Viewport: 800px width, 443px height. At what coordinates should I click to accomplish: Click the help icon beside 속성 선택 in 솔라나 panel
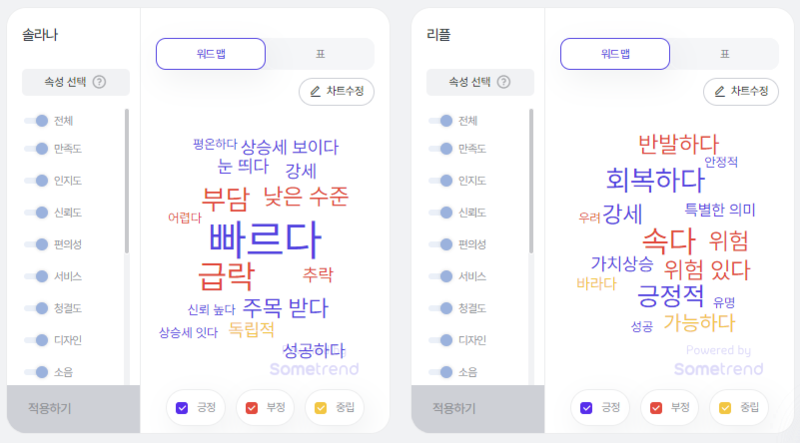pos(99,82)
